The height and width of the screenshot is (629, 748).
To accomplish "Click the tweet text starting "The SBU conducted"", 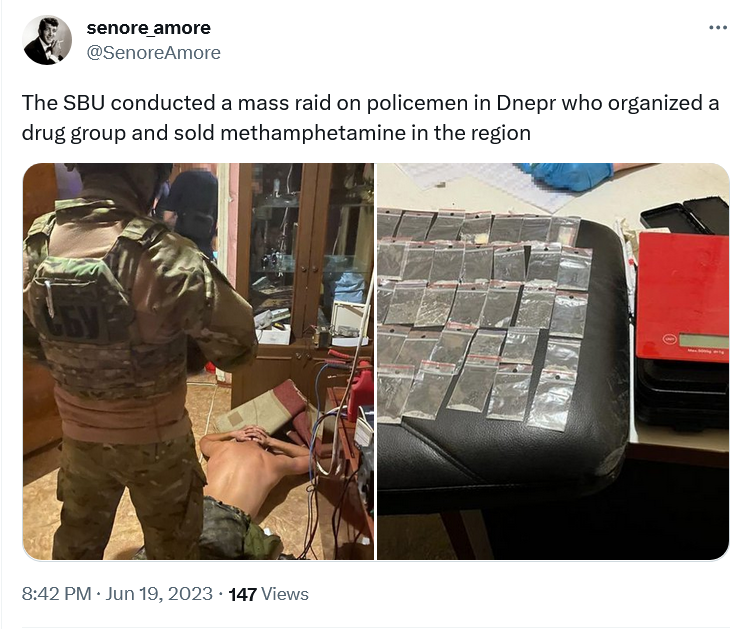I will pos(370,118).
